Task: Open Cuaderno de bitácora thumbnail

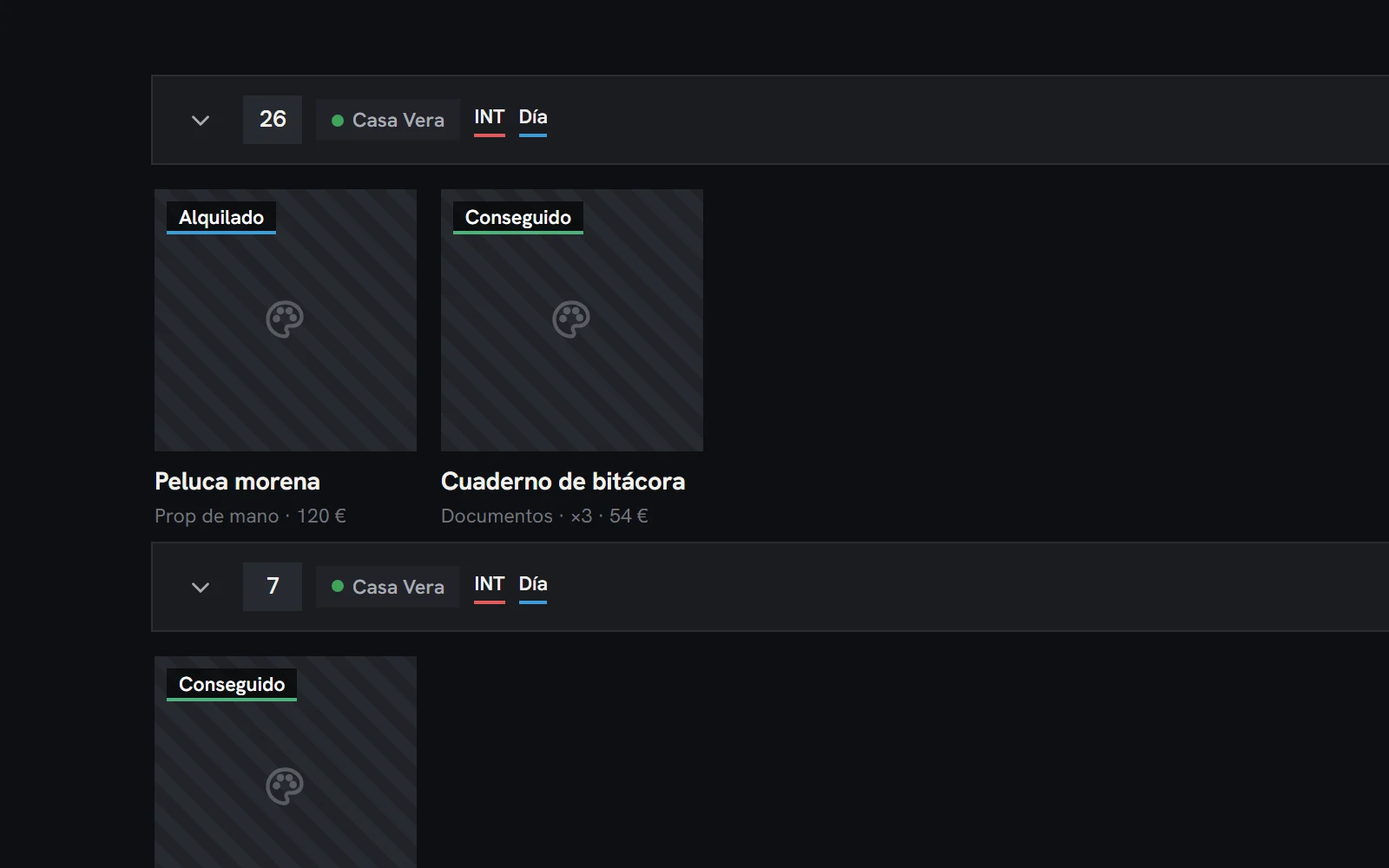Action: (572, 320)
